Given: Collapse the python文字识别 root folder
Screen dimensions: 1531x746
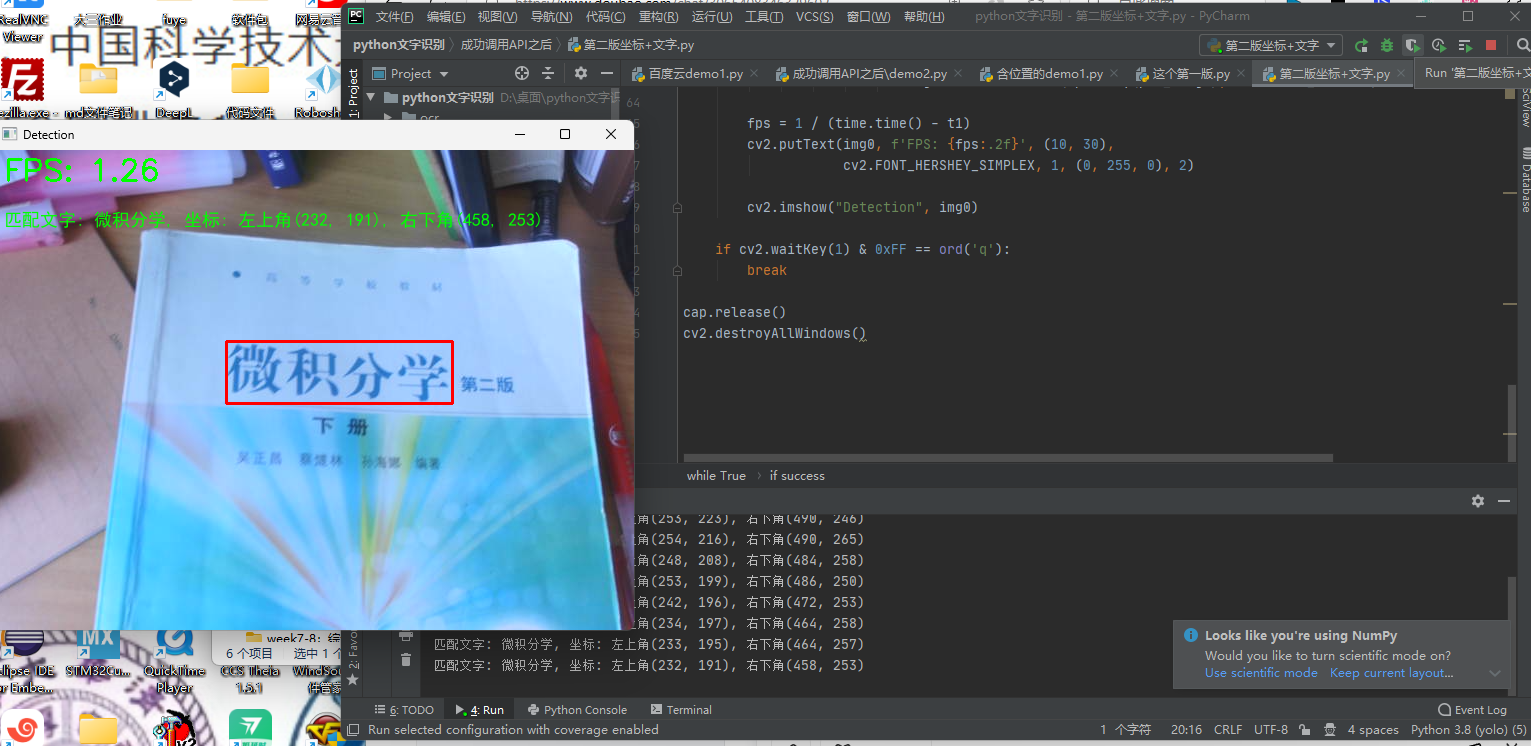Looking at the screenshot, I should 373,97.
